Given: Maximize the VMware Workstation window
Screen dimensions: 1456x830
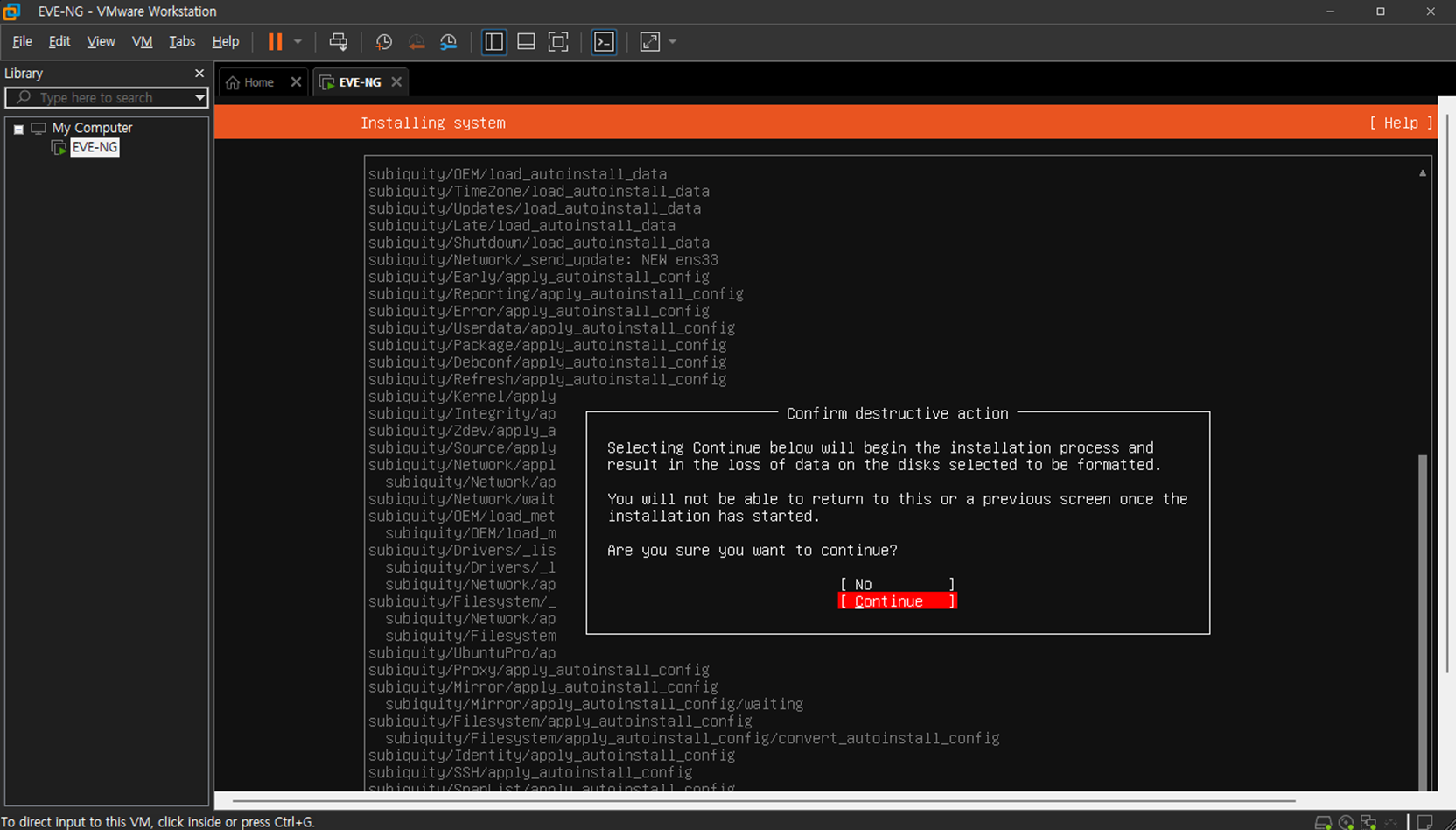Looking at the screenshot, I should coord(1381,11).
